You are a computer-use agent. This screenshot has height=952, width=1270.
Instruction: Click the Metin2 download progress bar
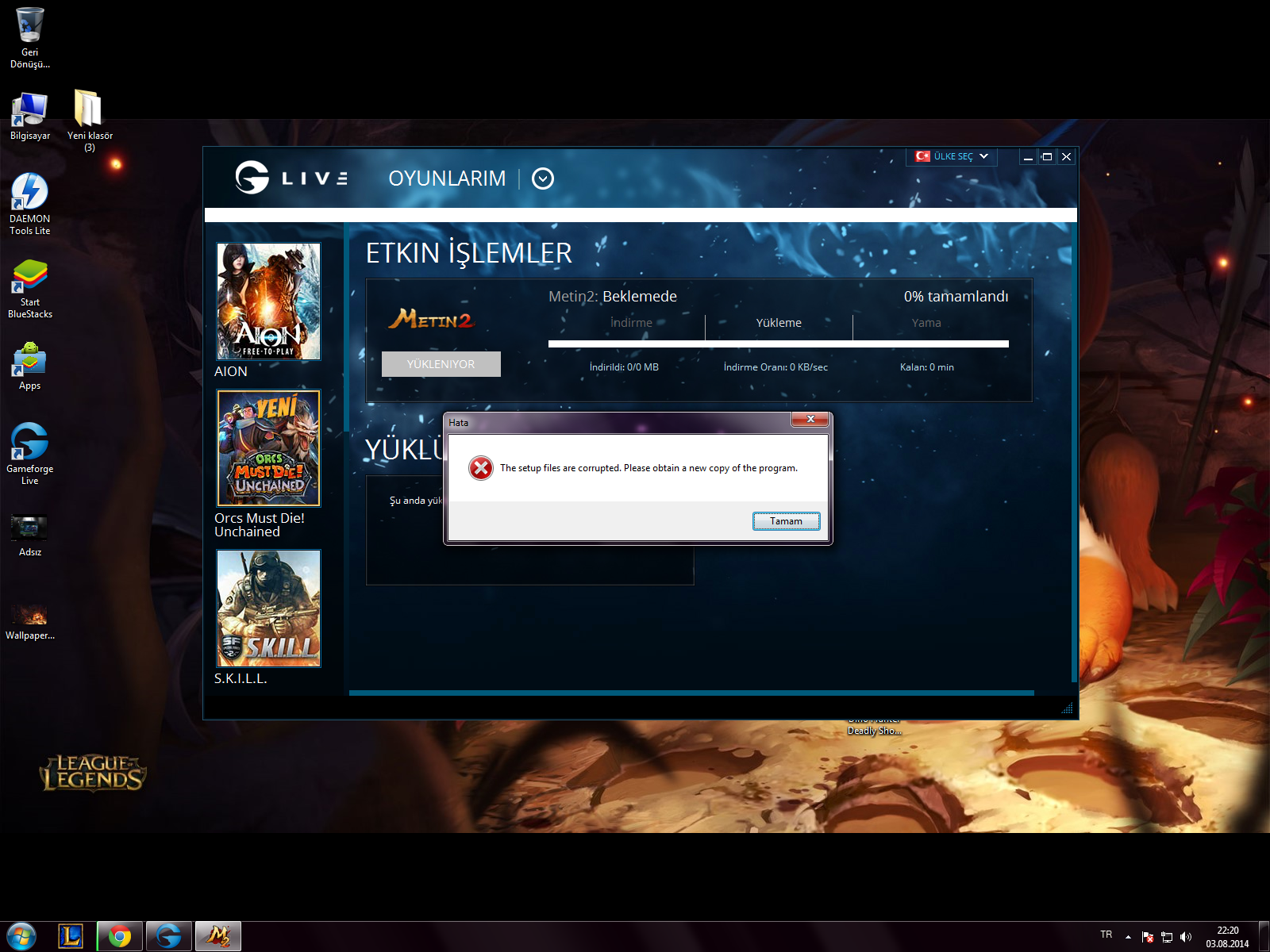click(778, 344)
